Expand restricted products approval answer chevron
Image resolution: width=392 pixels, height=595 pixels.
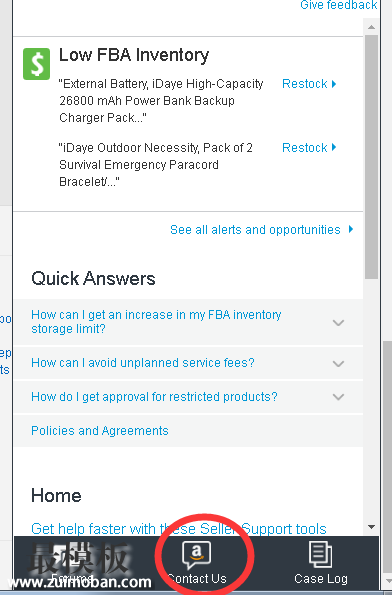[x=338, y=397]
